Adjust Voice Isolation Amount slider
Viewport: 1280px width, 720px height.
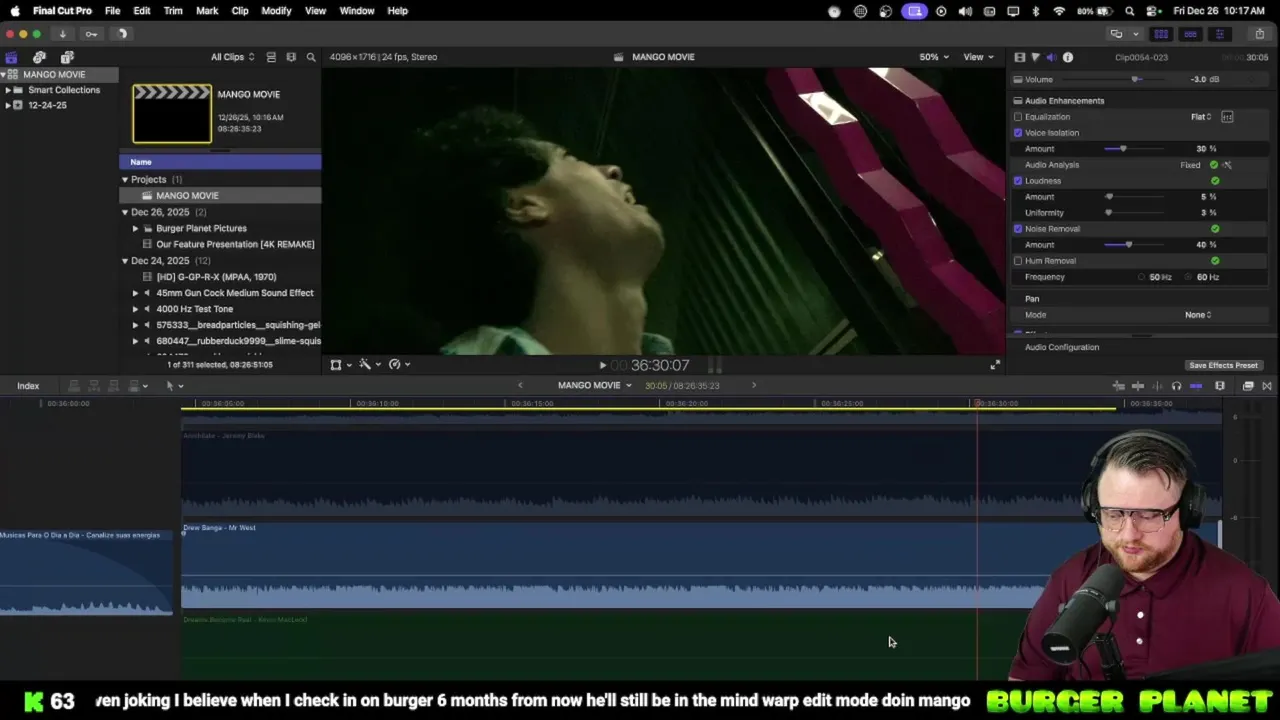[x=1123, y=149]
